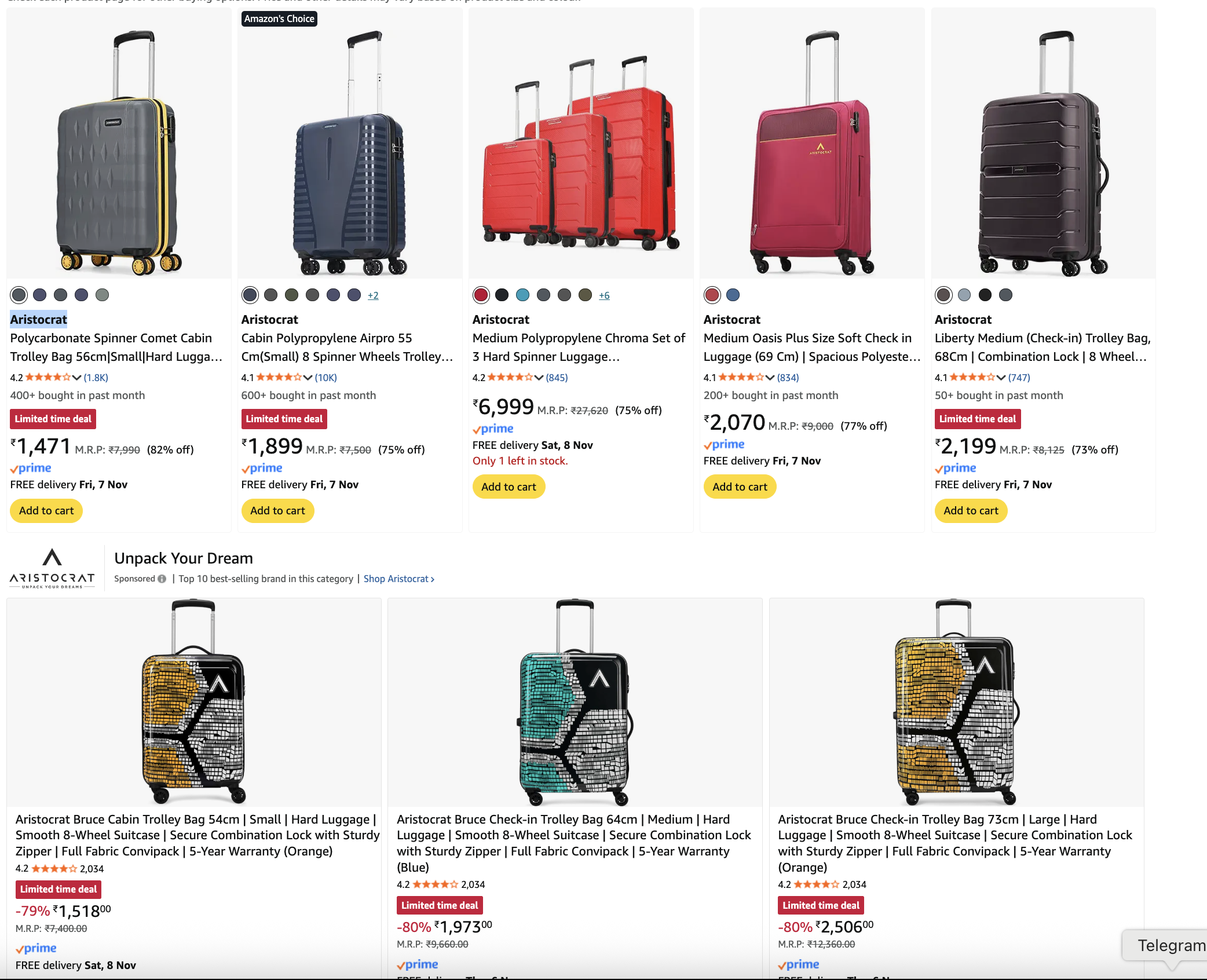
Task: Click star rating of Chroma luggage set
Action: click(x=510, y=378)
